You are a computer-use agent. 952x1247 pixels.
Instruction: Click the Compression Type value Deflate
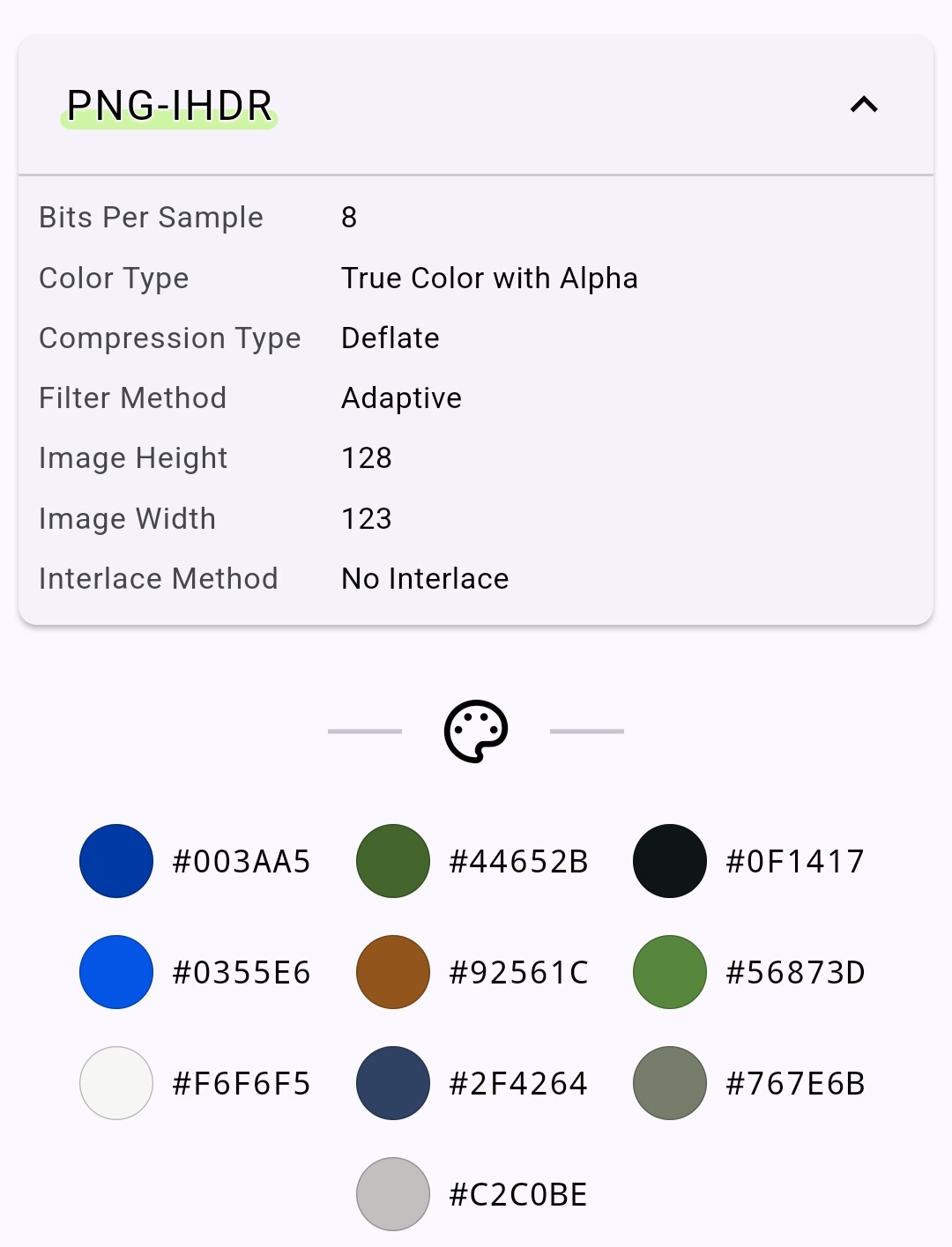(390, 338)
